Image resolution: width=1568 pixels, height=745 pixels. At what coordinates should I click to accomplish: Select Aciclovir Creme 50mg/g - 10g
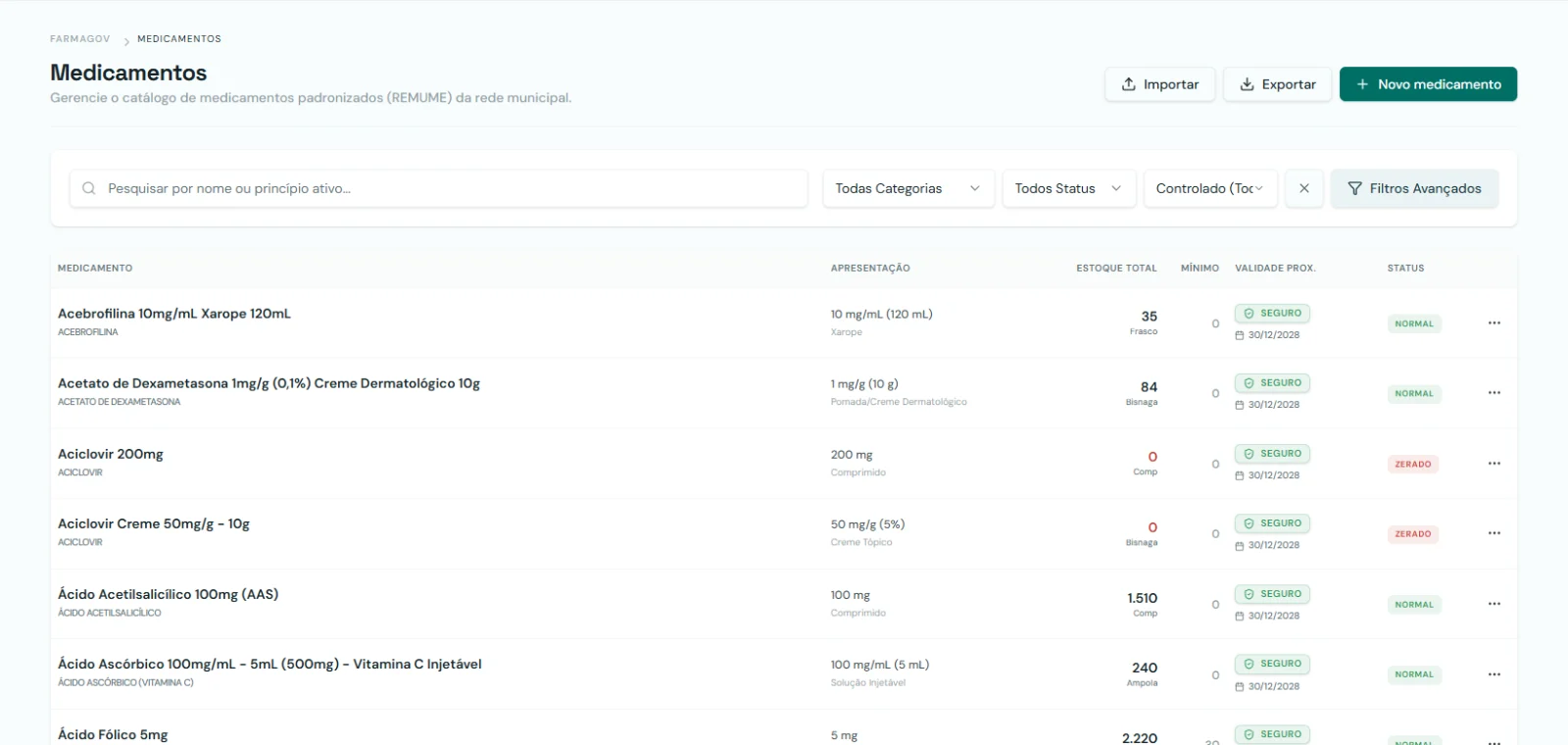point(154,523)
